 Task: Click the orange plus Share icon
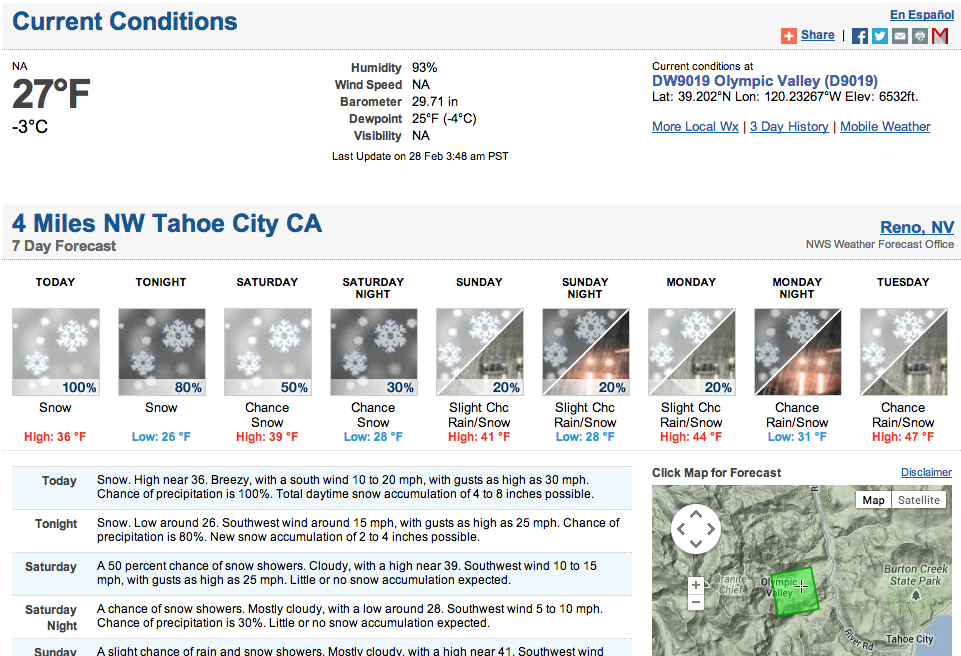click(x=789, y=36)
